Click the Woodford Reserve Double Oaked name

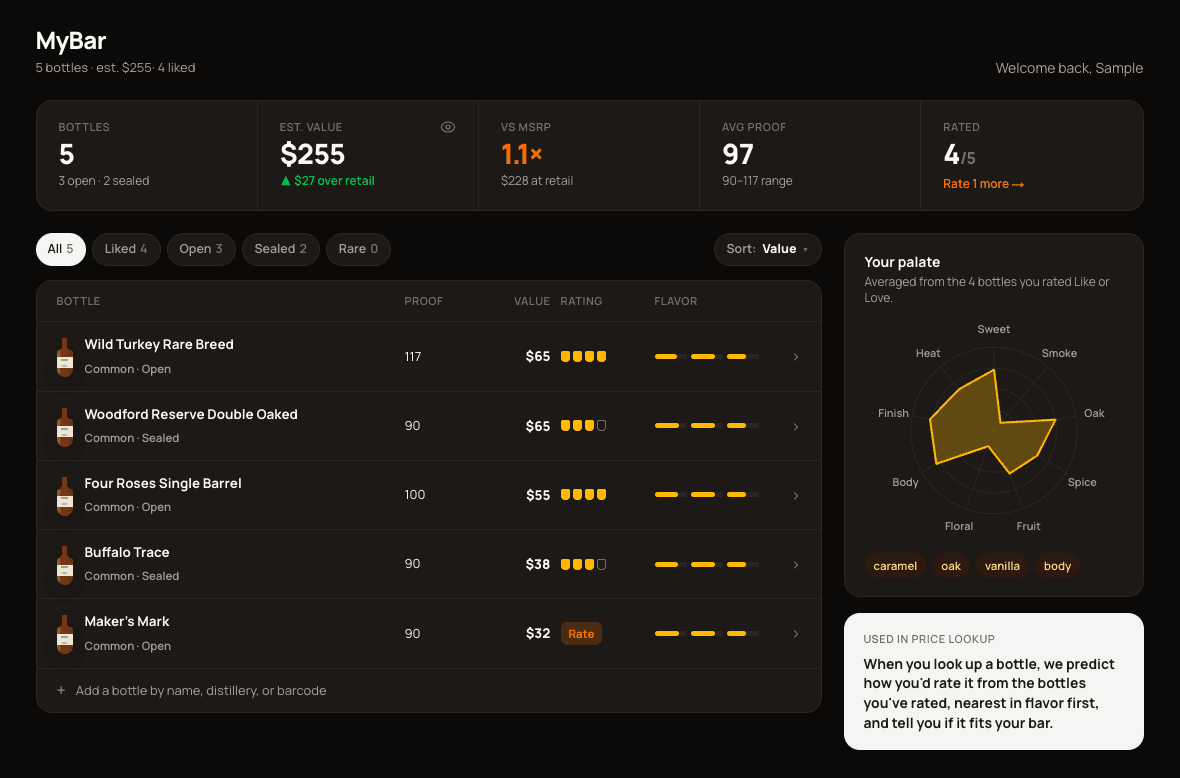[x=191, y=414]
